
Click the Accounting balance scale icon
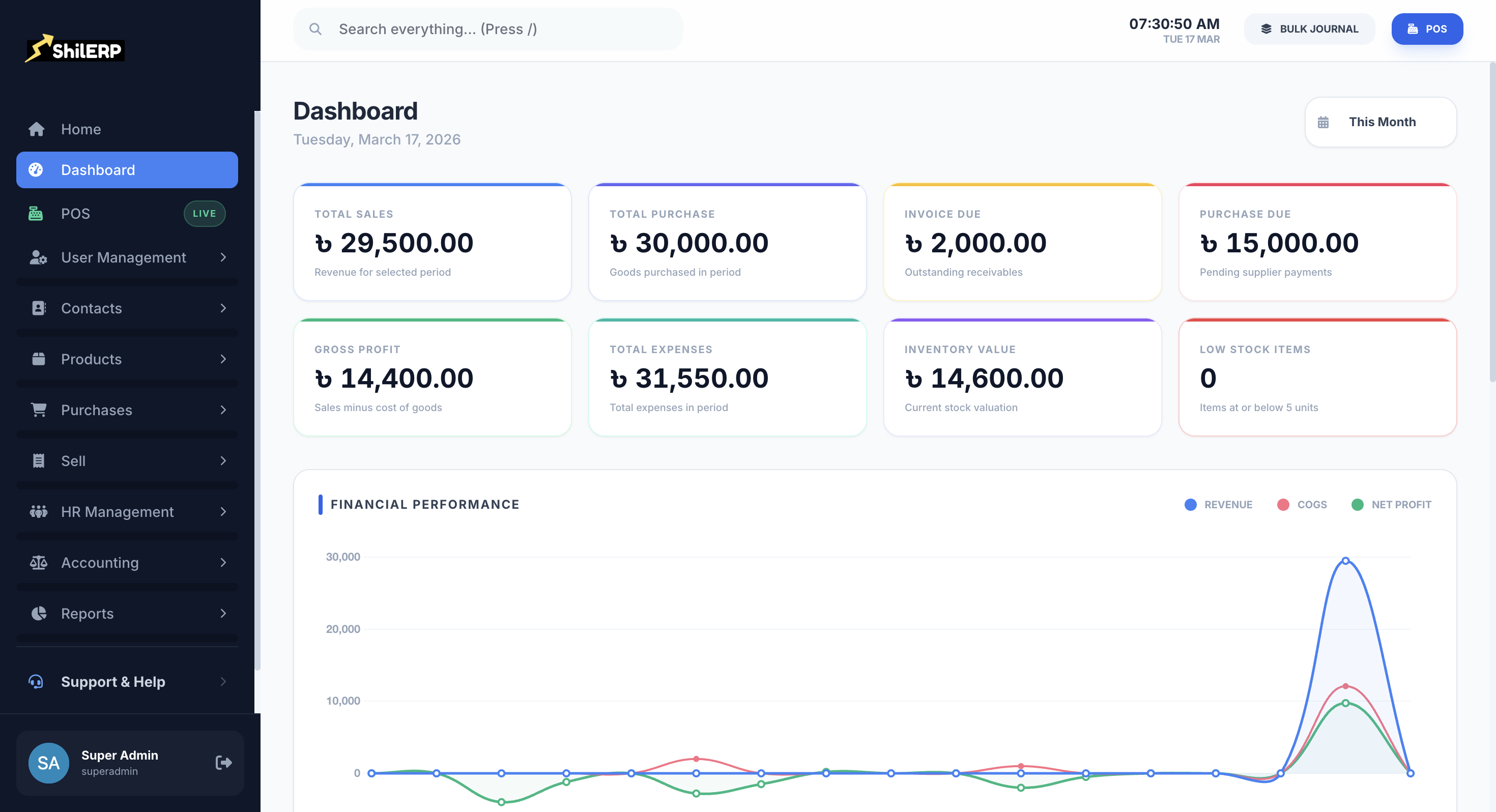tap(37, 562)
